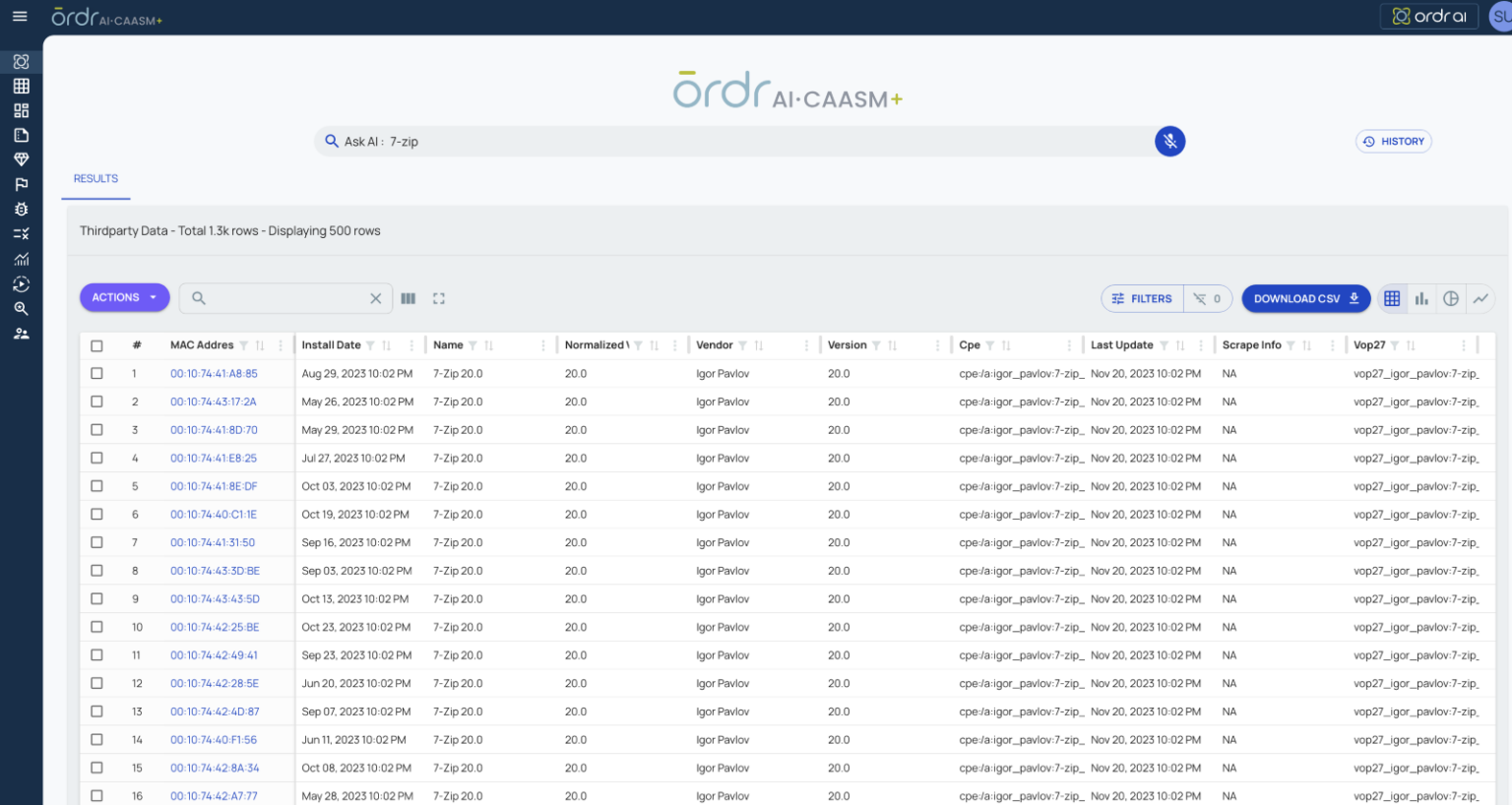1512x805 pixels.
Task: Open the hamburger menu top left
Action: coord(19,17)
